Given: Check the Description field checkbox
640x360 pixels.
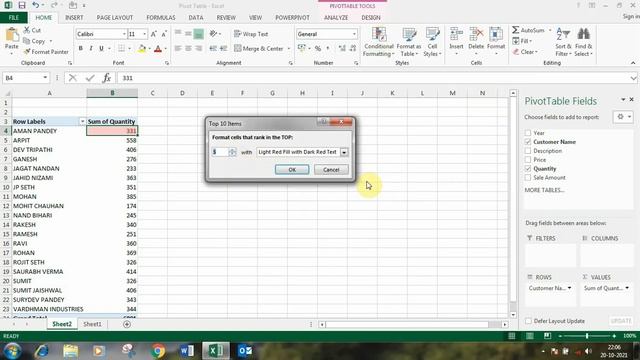Looking at the screenshot, I should click(x=528, y=151).
